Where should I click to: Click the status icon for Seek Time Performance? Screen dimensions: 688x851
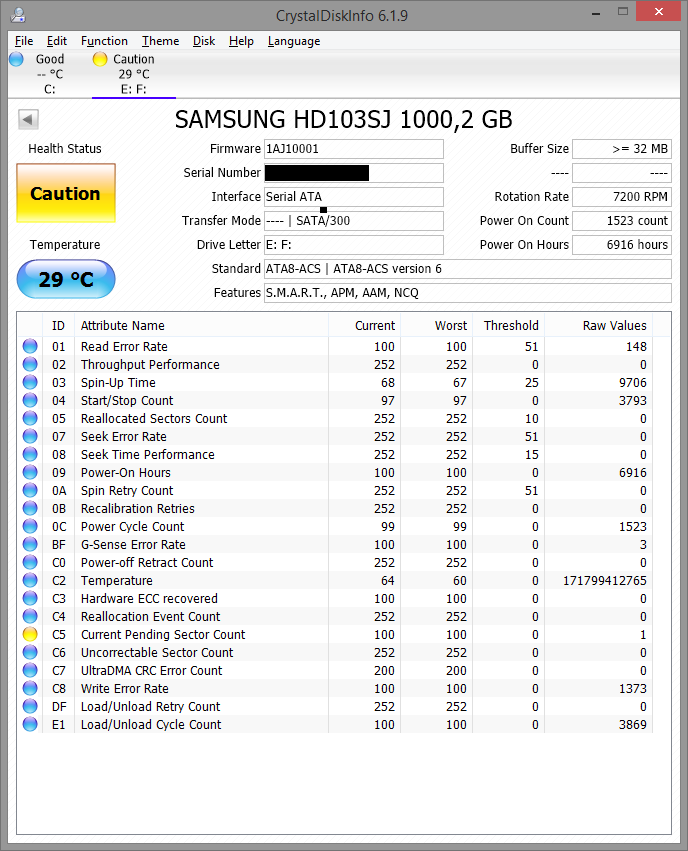(x=30, y=454)
